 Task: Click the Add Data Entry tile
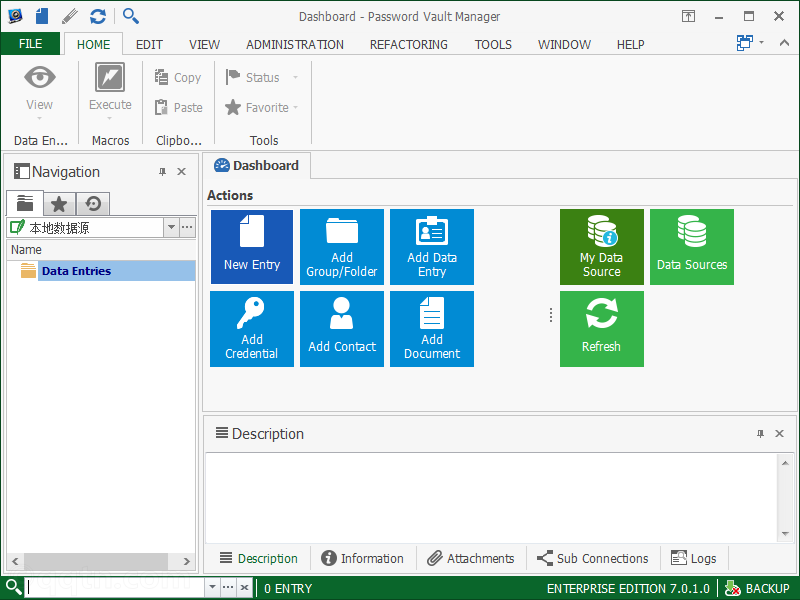[432, 247]
